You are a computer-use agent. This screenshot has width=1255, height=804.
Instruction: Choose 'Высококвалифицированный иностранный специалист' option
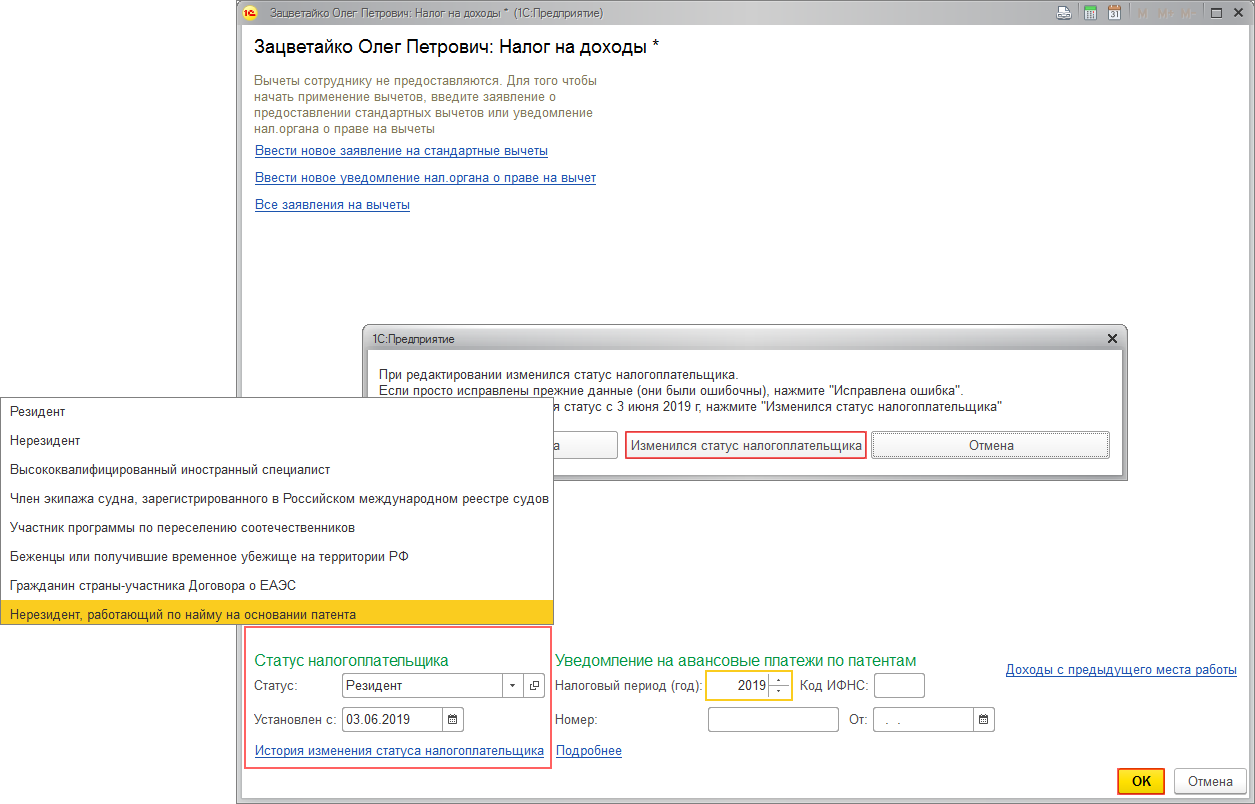pyautogui.click(x=170, y=469)
